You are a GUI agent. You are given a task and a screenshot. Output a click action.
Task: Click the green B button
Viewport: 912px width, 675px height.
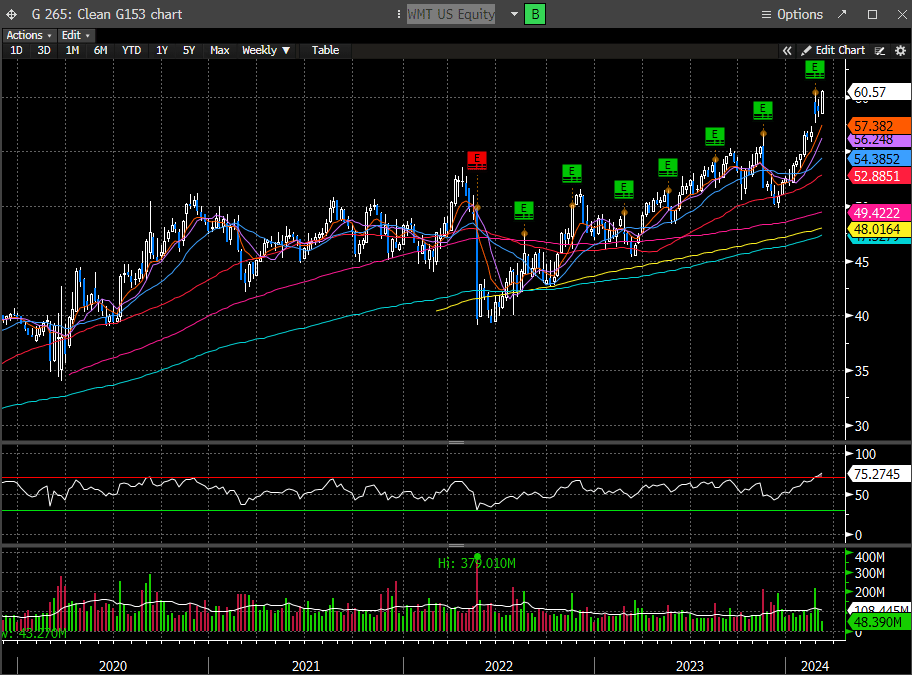click(x=535, y=14)
